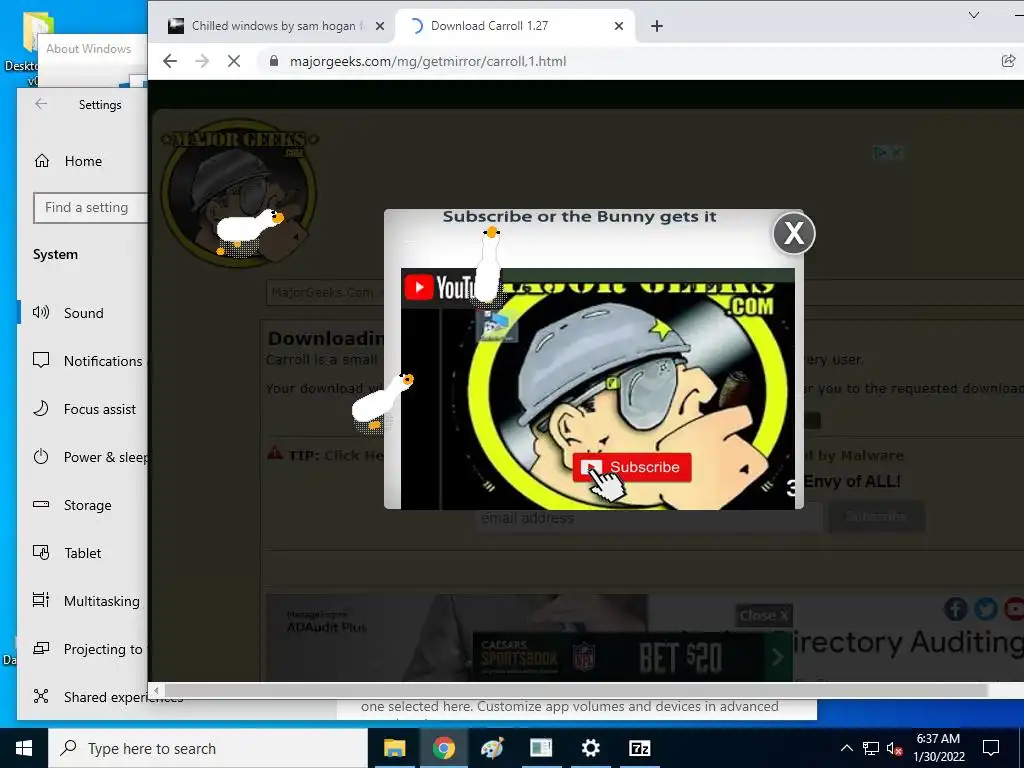
Task: Click the Sound speaker icon in Settings
Action: 41,312
